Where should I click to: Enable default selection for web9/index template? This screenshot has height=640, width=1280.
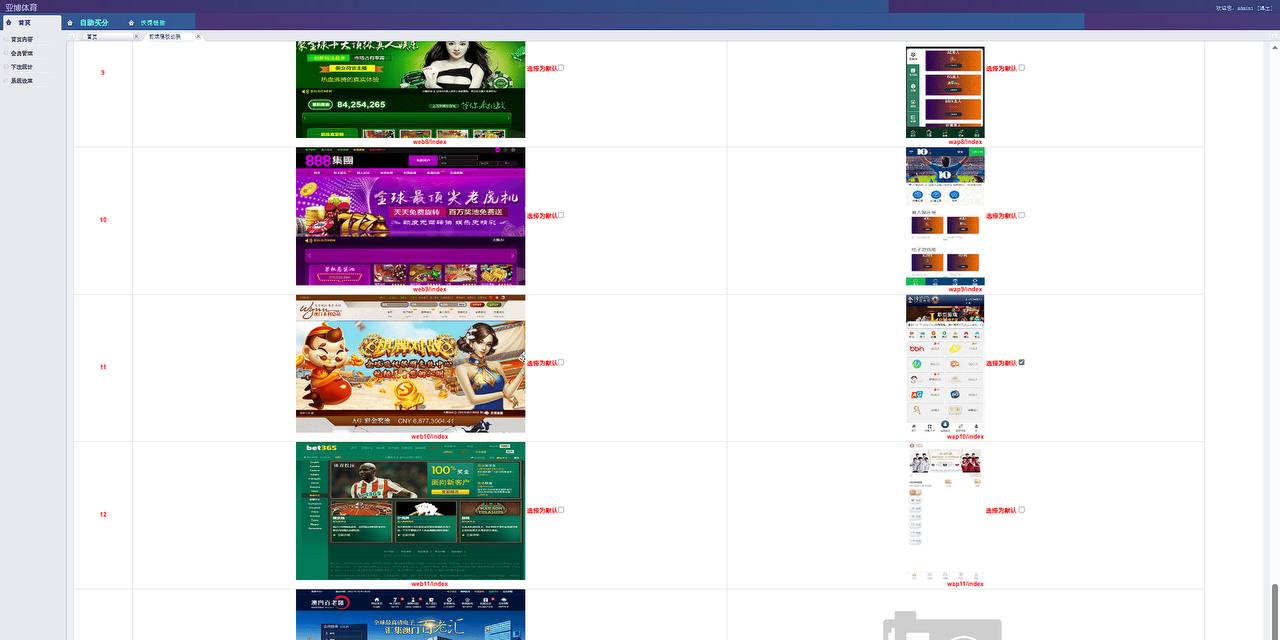coord(561,215)
